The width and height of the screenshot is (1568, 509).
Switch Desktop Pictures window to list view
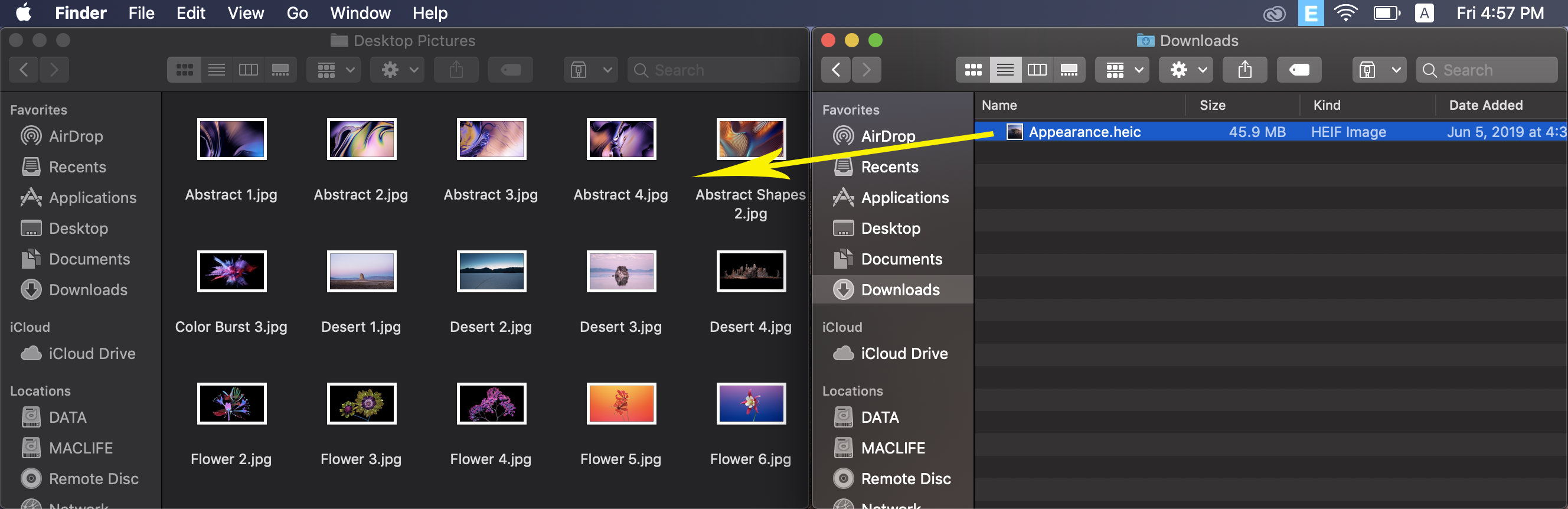point(217,70)
